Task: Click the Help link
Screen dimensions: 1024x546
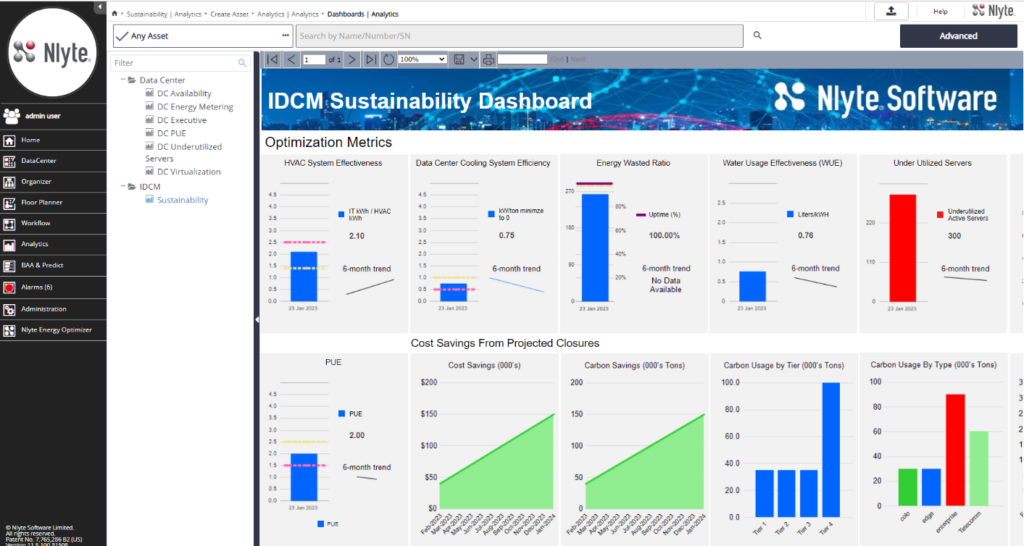Action: point(940,11)
